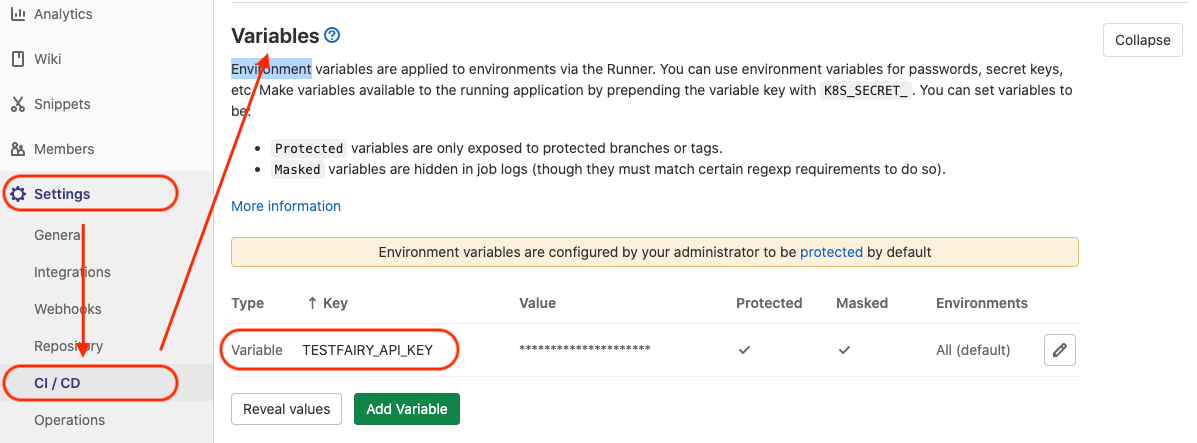Go to Webhooks settings

[68, 309]
